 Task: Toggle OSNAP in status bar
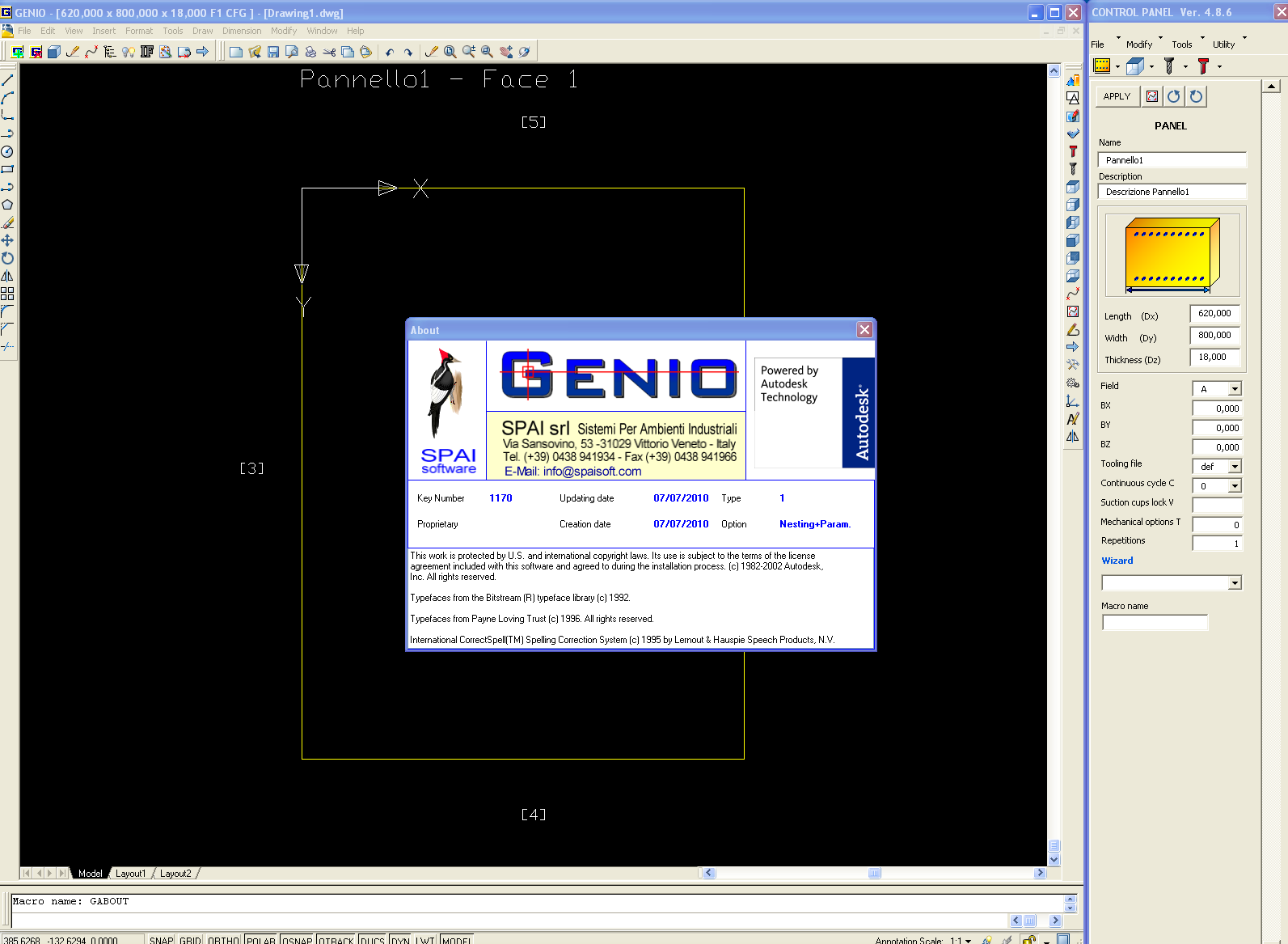(297, 940)
